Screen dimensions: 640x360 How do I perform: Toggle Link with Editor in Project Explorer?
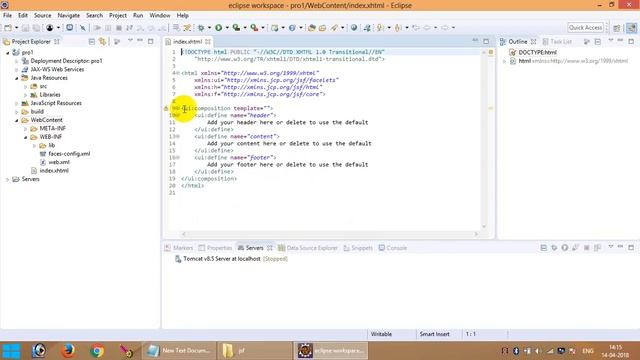[102, 42]
